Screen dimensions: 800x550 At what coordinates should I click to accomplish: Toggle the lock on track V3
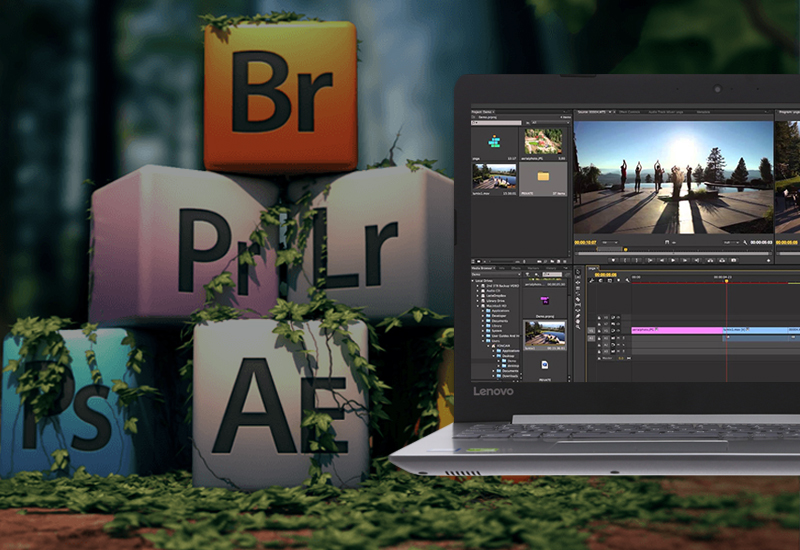pyautogui.click(x=599, y=317)
